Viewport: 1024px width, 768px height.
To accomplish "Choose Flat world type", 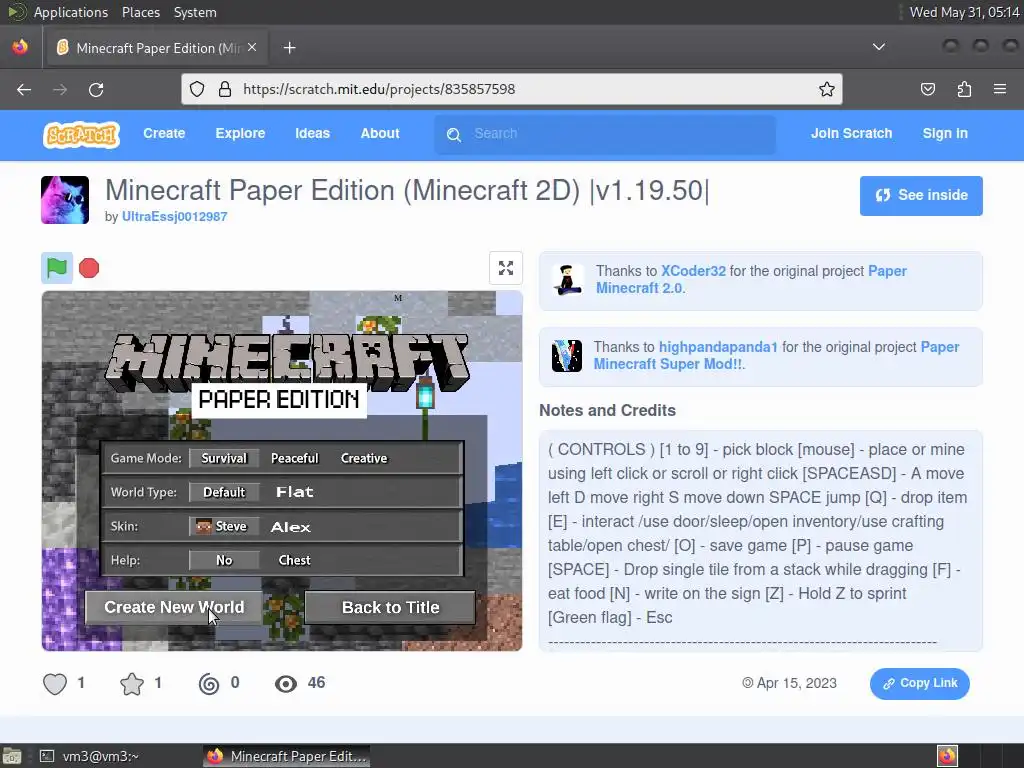I will pyautogui.click(x=295, y=492).
